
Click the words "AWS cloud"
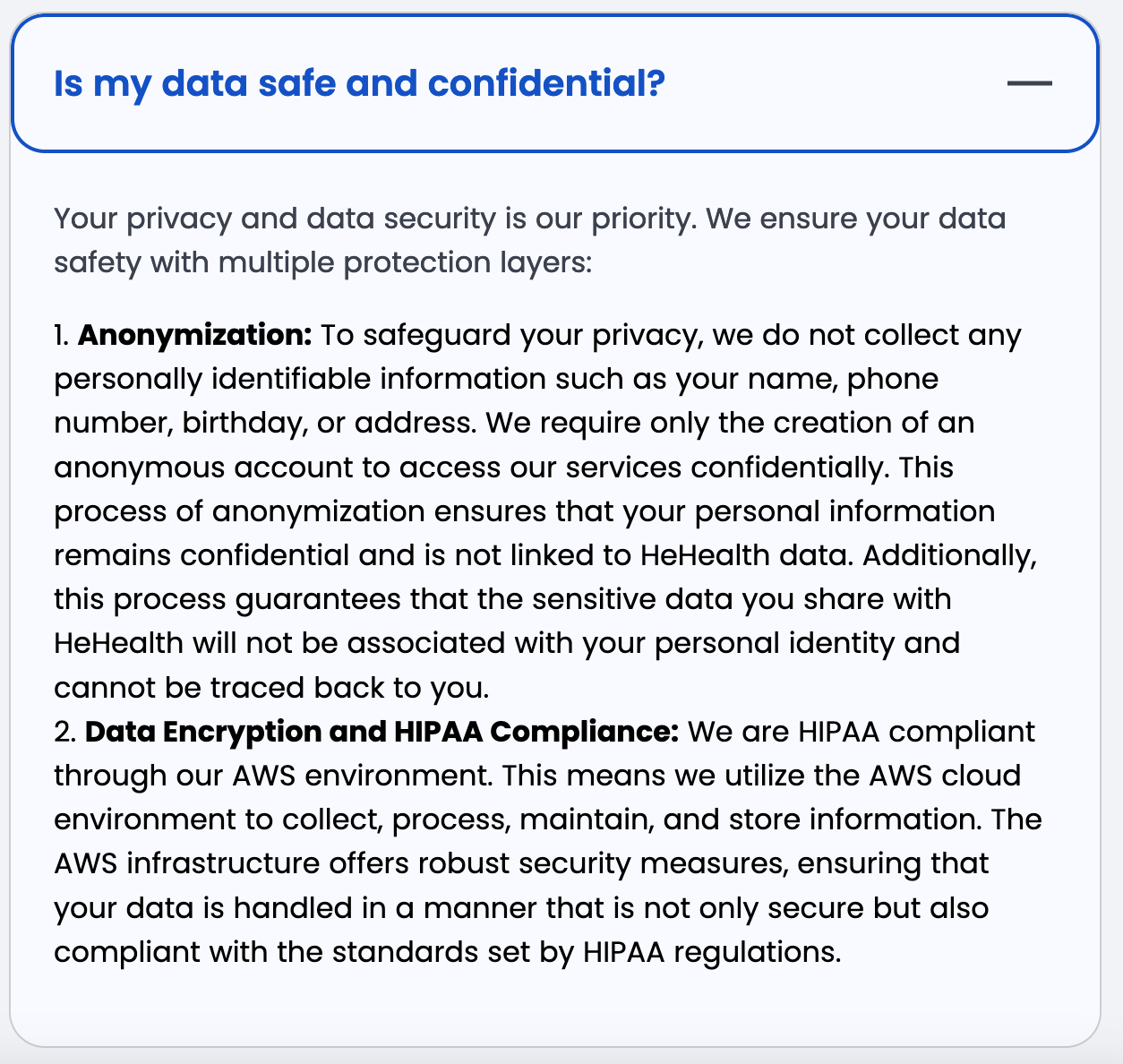pyautogui.click(x=945, y=776)
